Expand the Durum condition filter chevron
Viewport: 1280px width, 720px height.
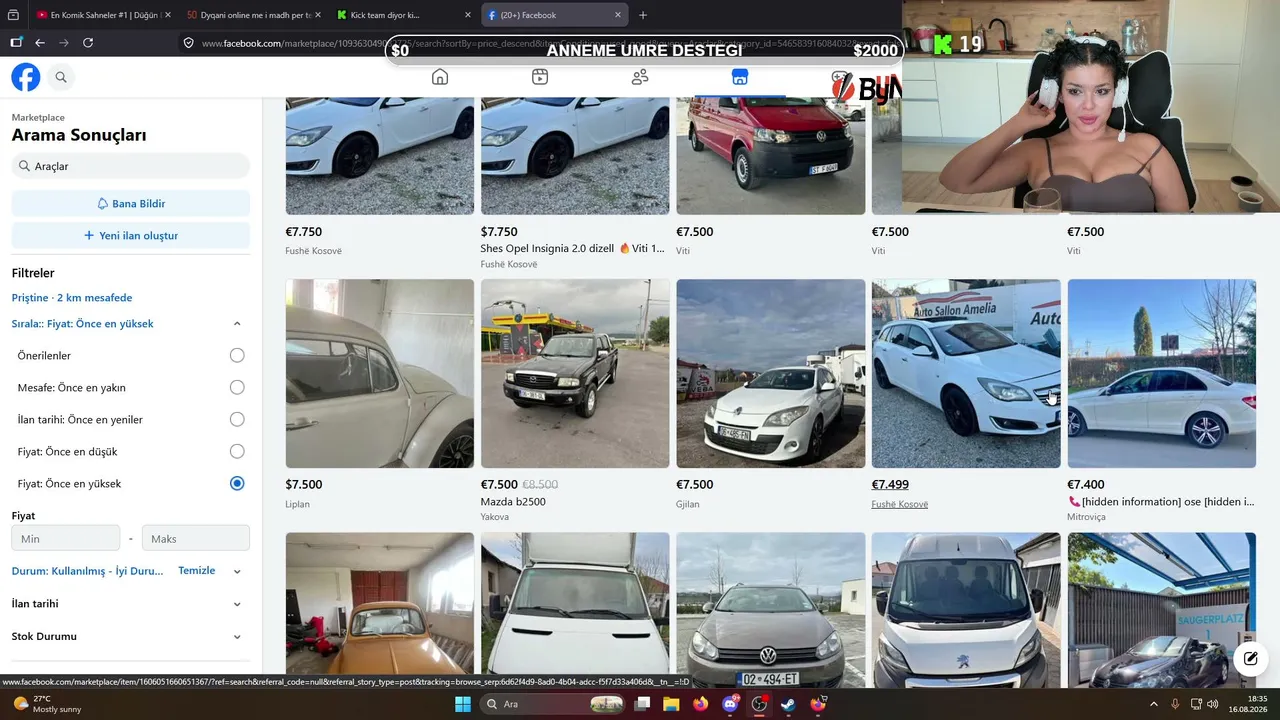coord(237,572)
